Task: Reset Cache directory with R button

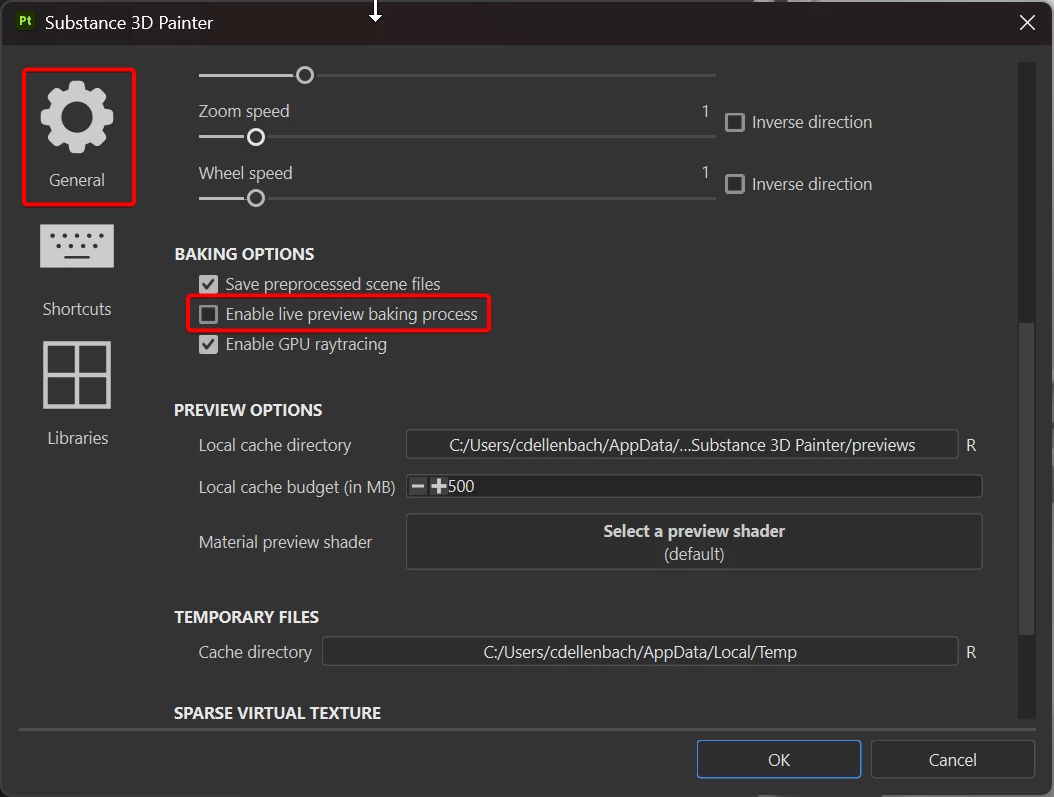Action: pos(971,652)
